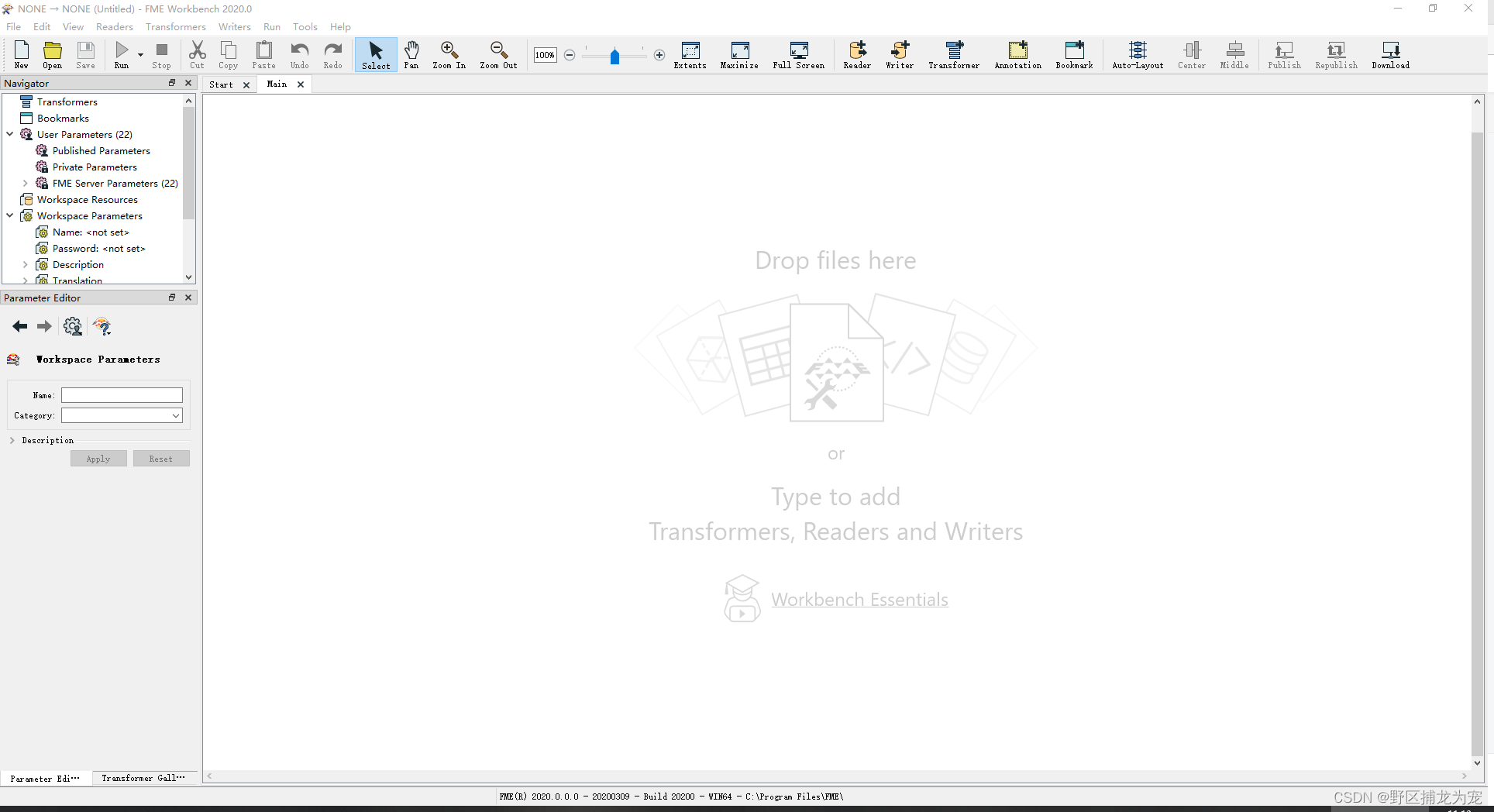Switch to the Start tab

tap(221, 84)
